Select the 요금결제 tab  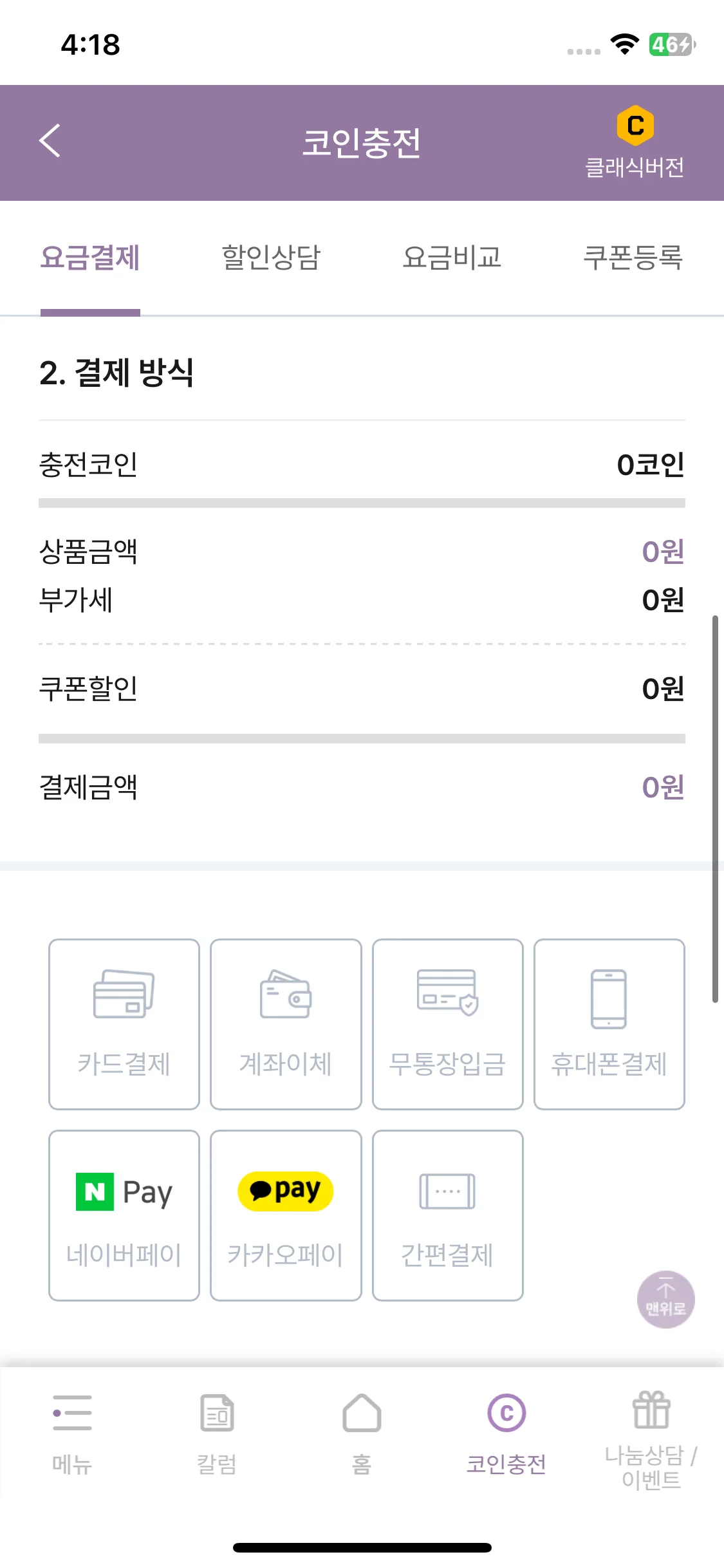pyautogui.click(x=90, y=258)
